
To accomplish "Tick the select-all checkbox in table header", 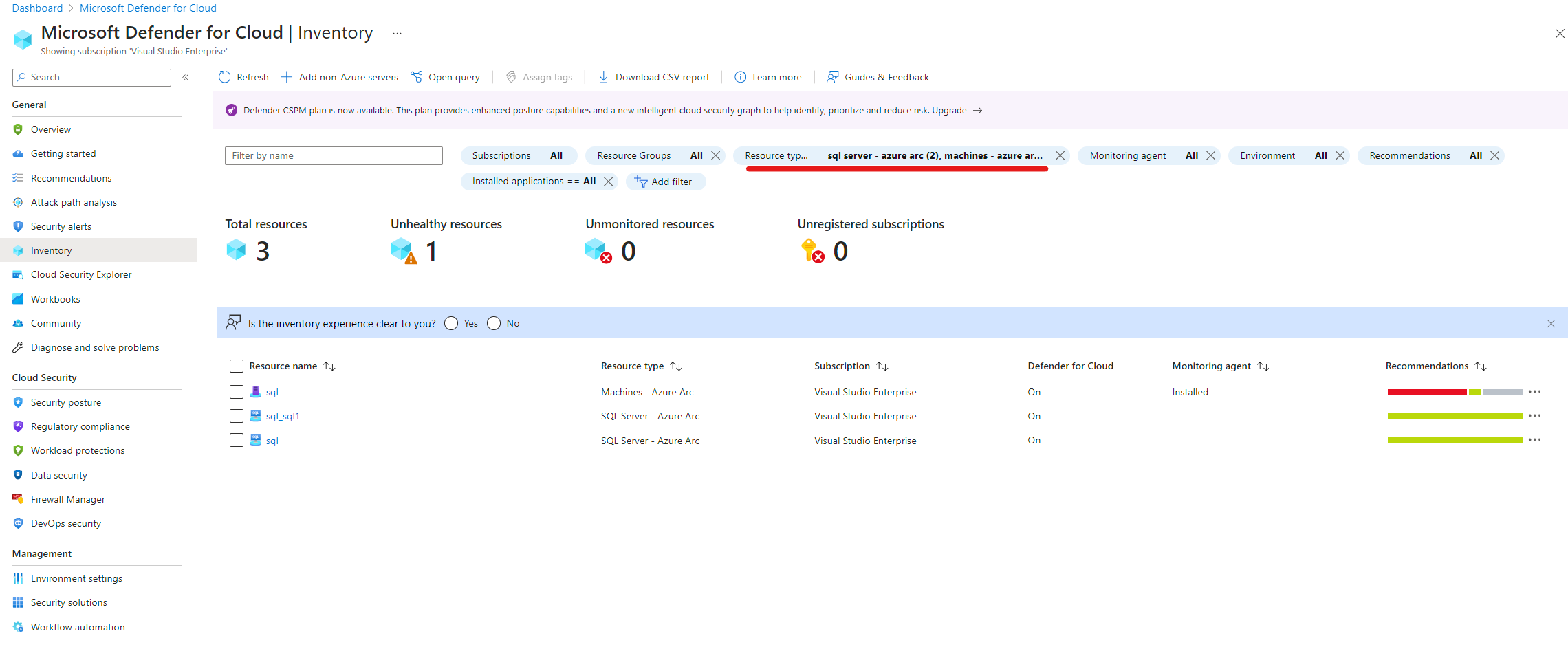I will click(237, 366).
